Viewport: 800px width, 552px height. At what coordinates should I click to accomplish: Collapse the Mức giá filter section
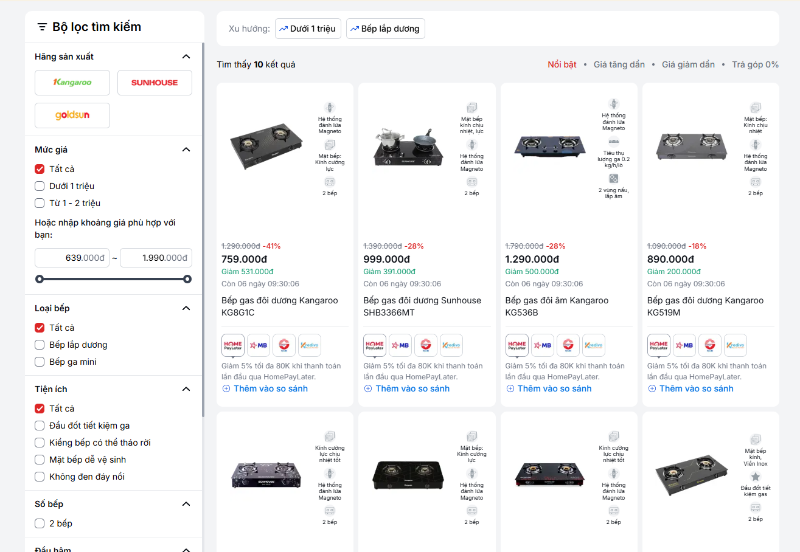point(186,150)
